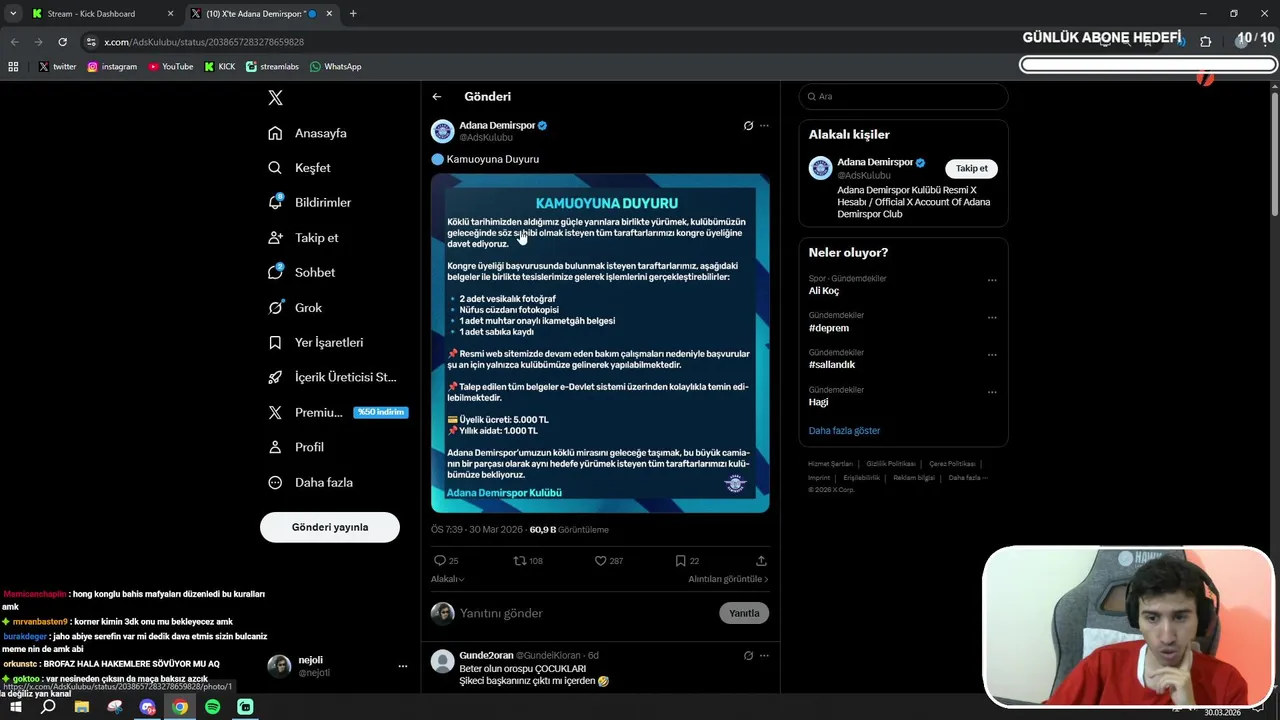Open more options on Gunde2oran reply

coord(764,656)
